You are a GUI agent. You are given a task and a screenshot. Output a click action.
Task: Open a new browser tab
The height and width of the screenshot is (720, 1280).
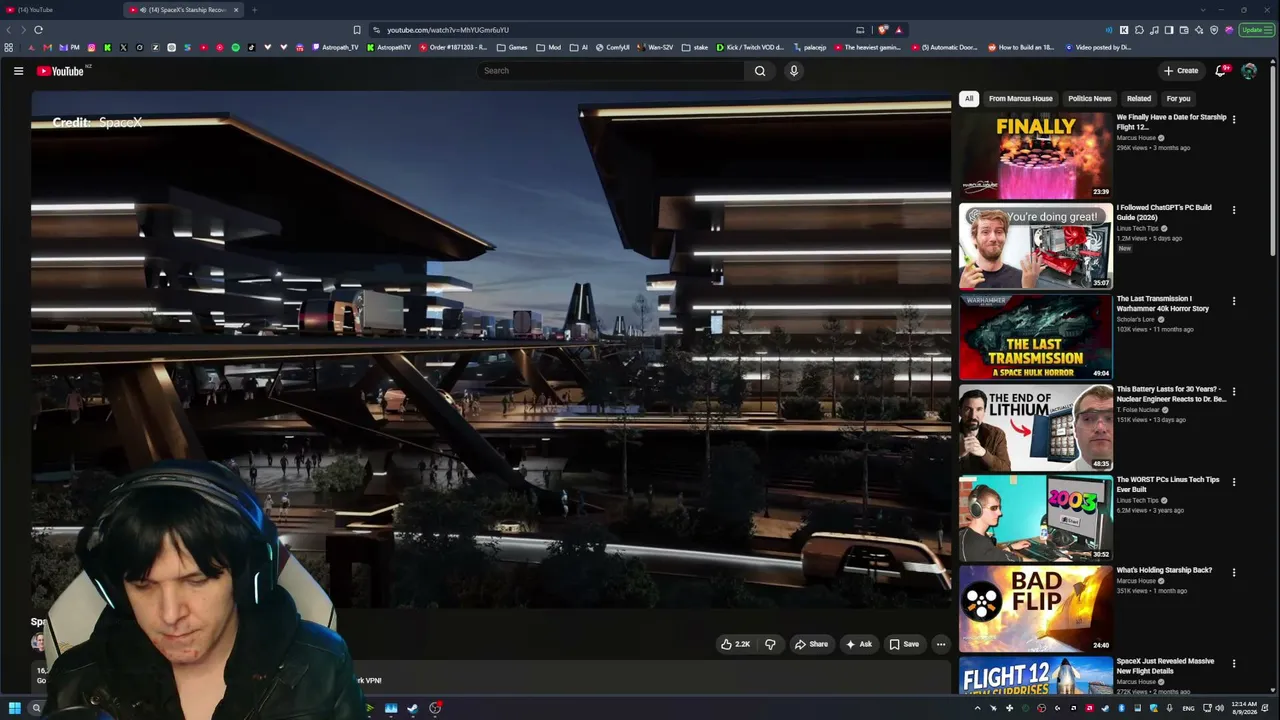[x=254, y=10]
